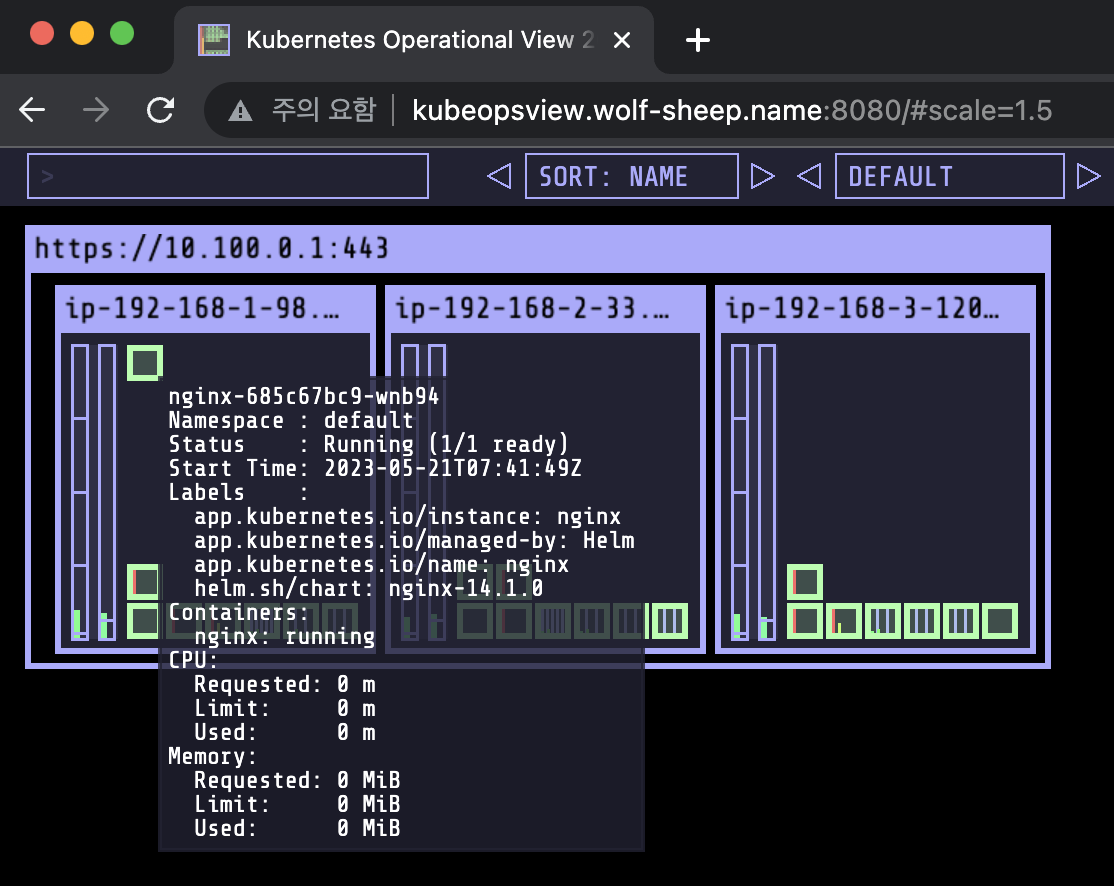Click left arrow before SORT: NAME
Screen dimensions: 1114x886
click(499, 176)
